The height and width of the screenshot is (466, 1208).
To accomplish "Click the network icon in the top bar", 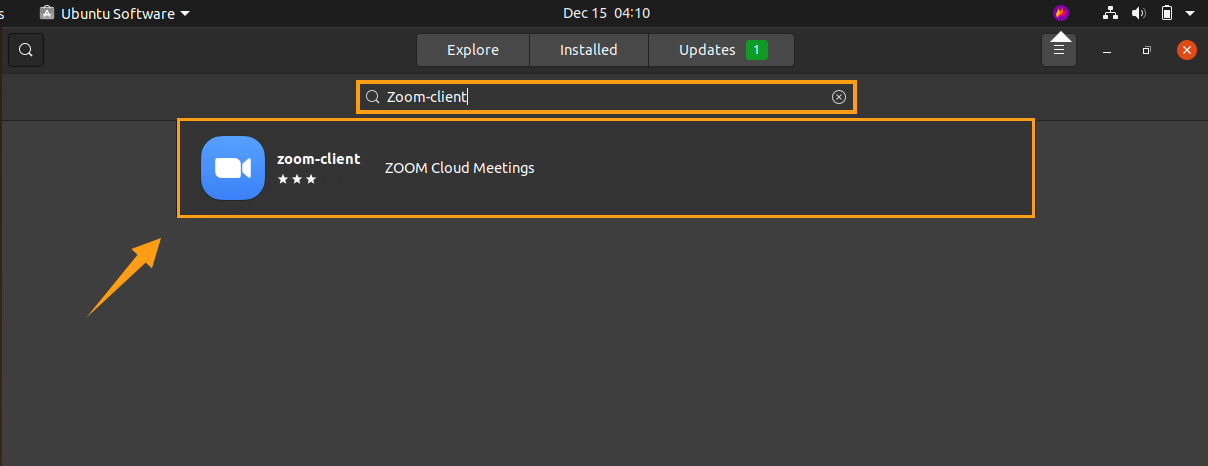I will coord(1110,13).
